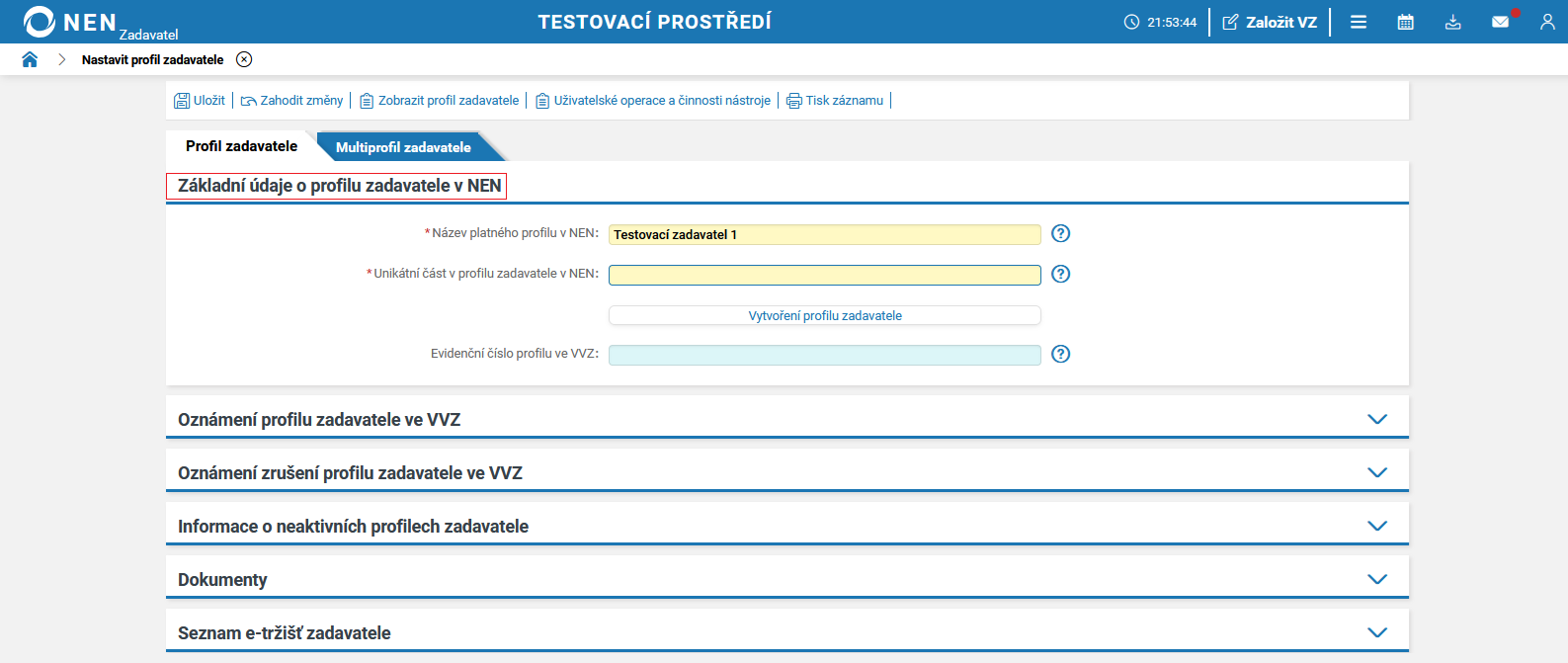This screenshot has width=1568, height=663.
Task: Open the messages envelope icon
Action: 1500,22
